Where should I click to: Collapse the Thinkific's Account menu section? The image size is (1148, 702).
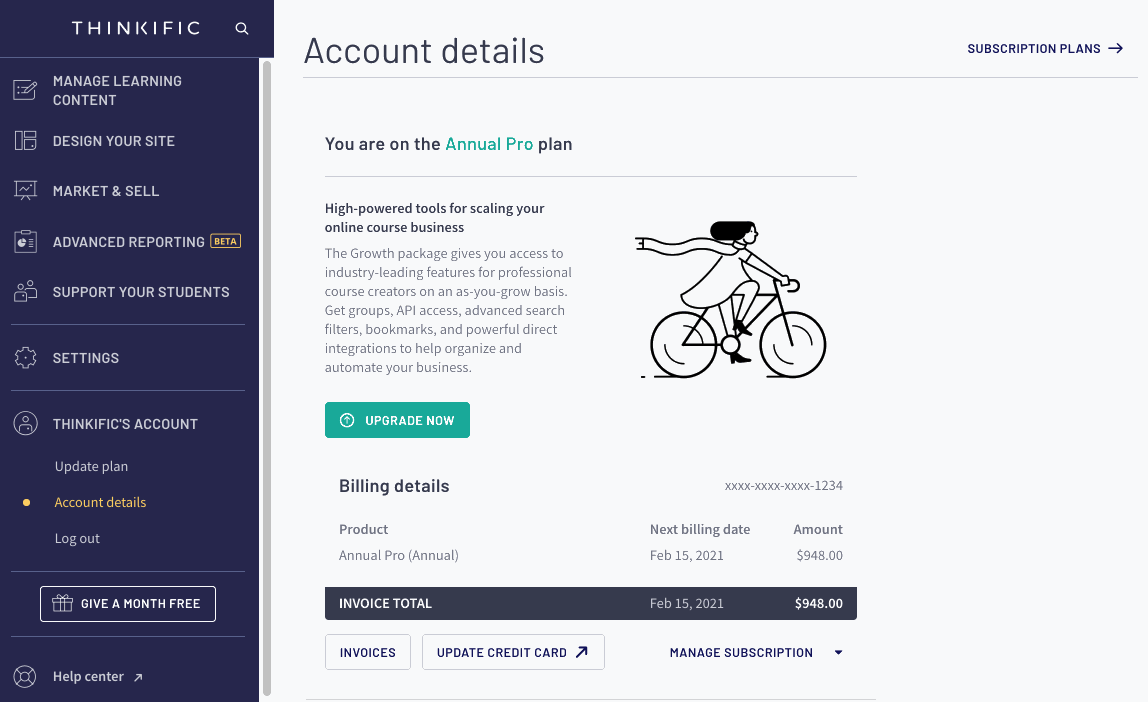[127, 424]
